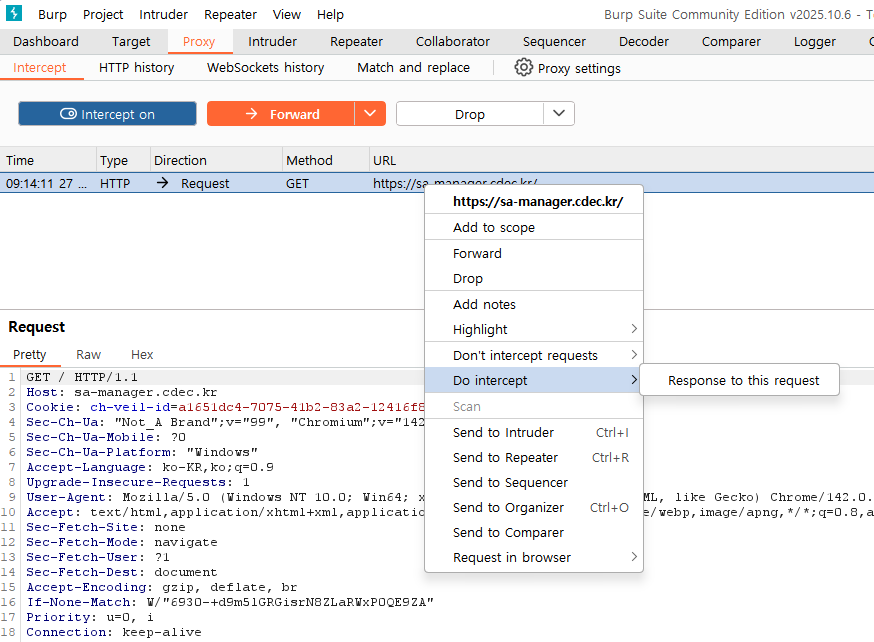Switch to the Collaborator tab
The image size is (874, 642).
(x=453, y=42)
